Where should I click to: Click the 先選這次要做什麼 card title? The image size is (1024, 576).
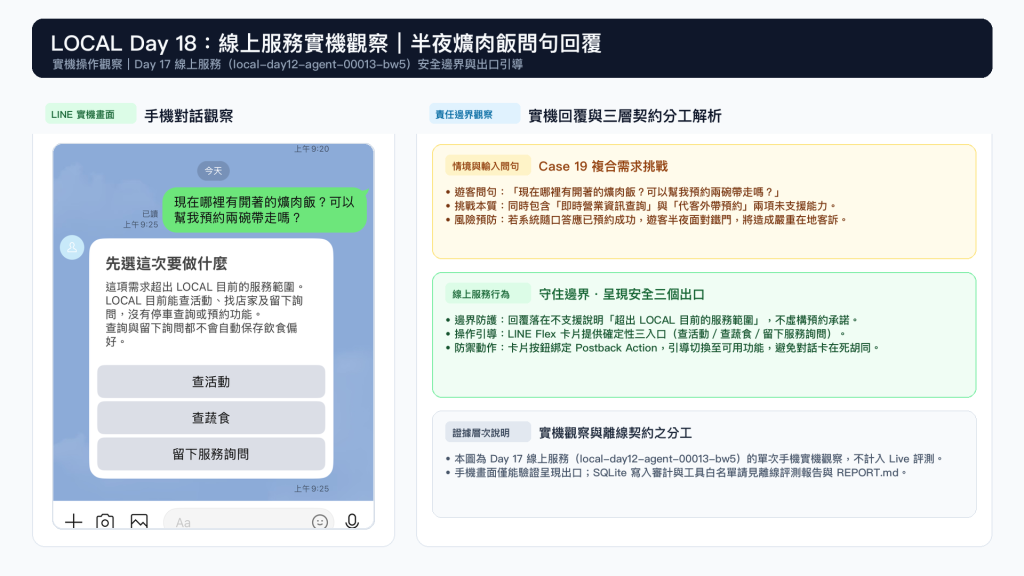point(167,264)
